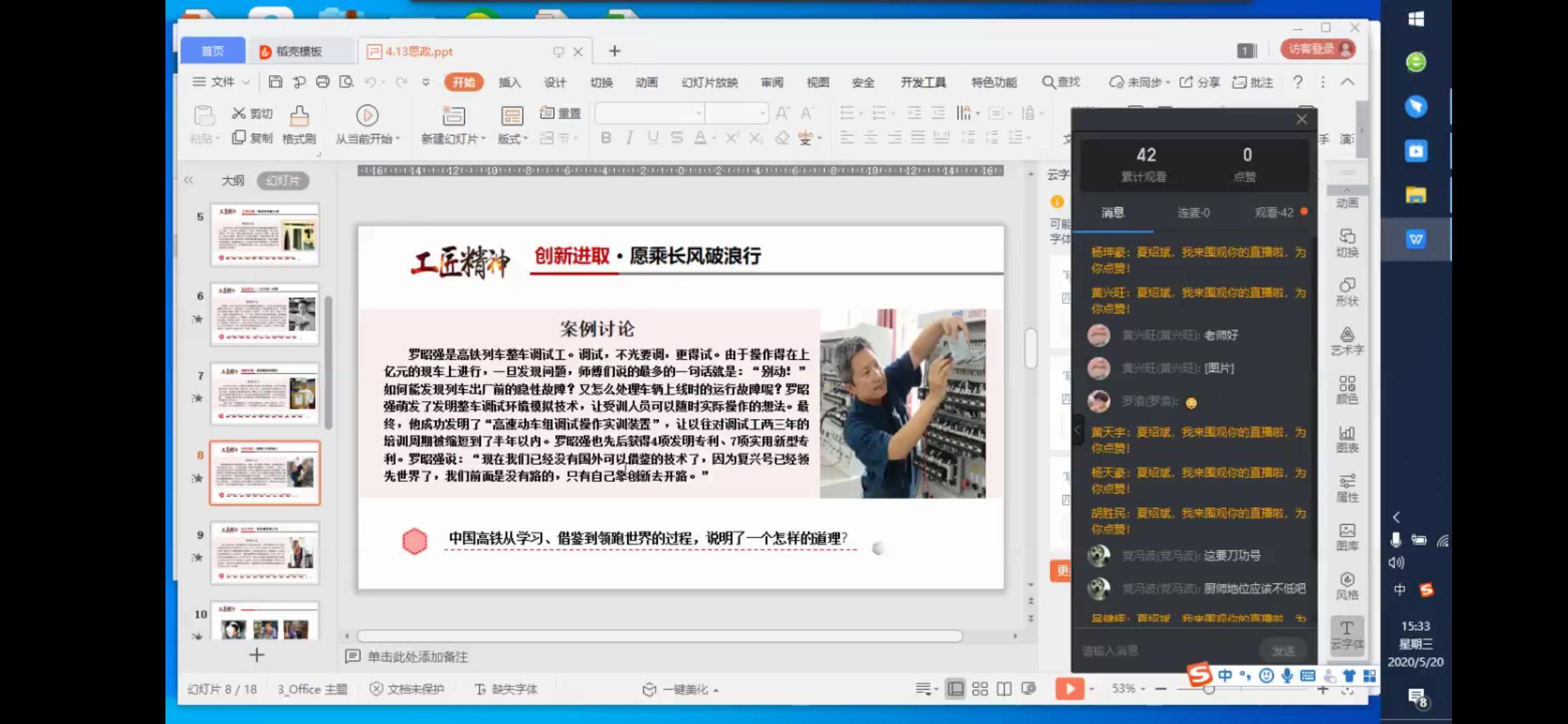Click 缺失字体 missing fonts in status bar
This screenshot has width=1568, height=724.
pyautogui.click(x=506, y=689)
